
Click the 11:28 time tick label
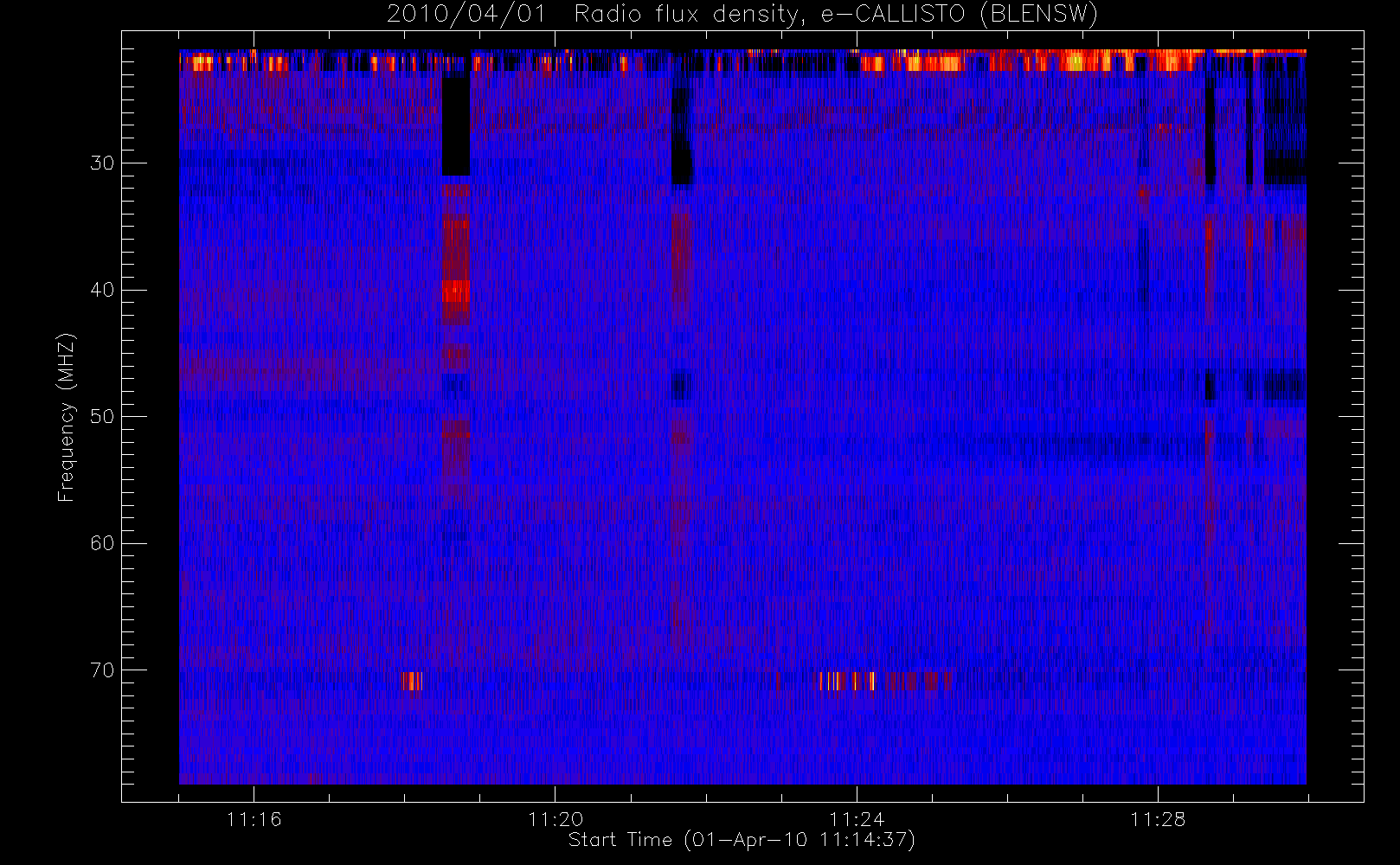pyautogui.click(x=1158, y=819)
